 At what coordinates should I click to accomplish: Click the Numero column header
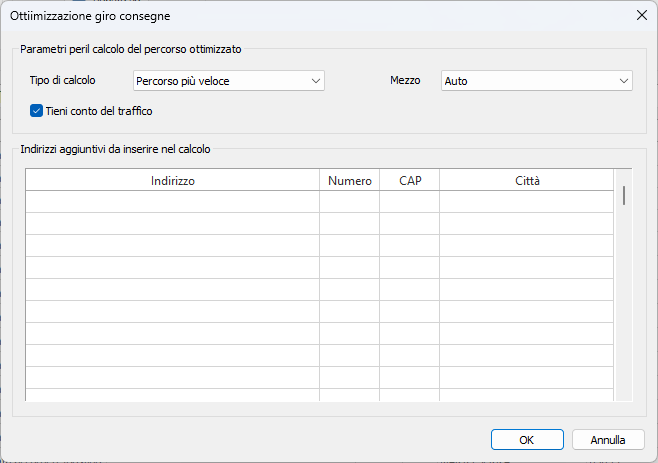[349, 181]
